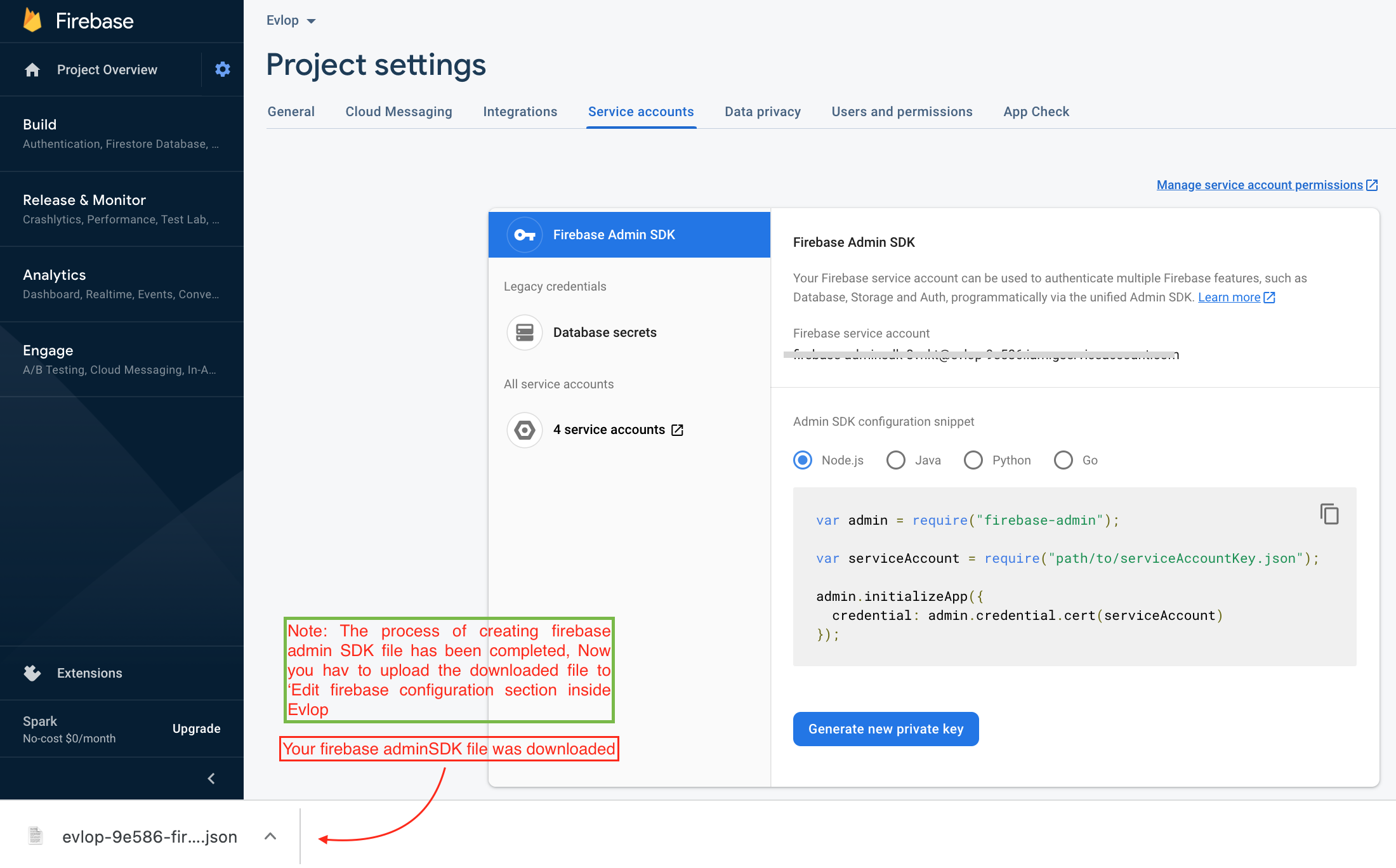Follow the Learn more link
Screen dimensions: 1396x868
click(1229, 298)
